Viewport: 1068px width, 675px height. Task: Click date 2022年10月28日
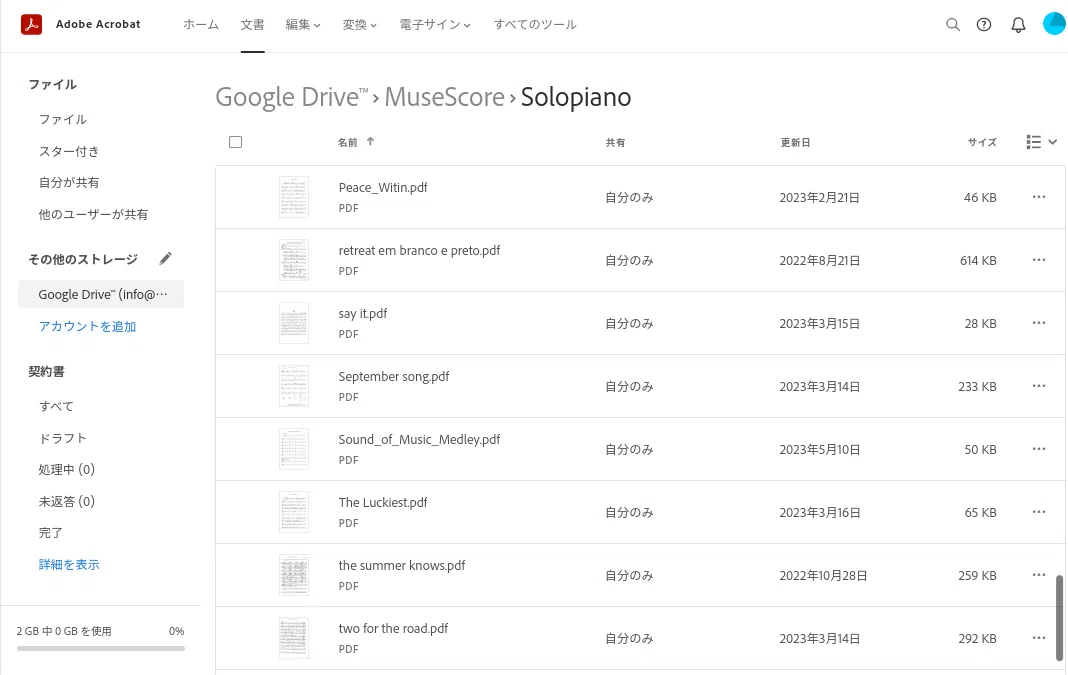pos(823,576)
